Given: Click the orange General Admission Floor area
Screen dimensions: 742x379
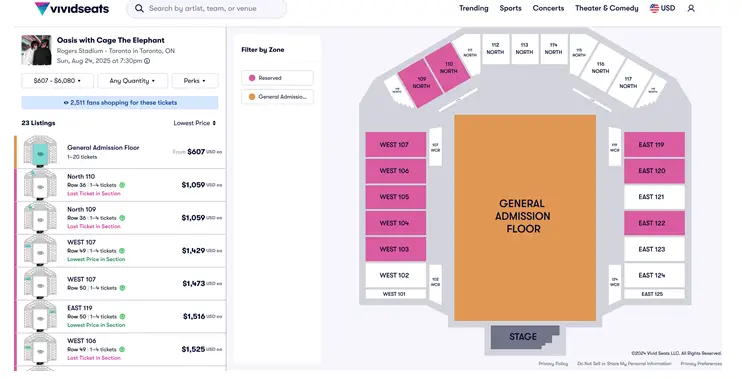Looking at the screenshot, I should click(525, 218).
